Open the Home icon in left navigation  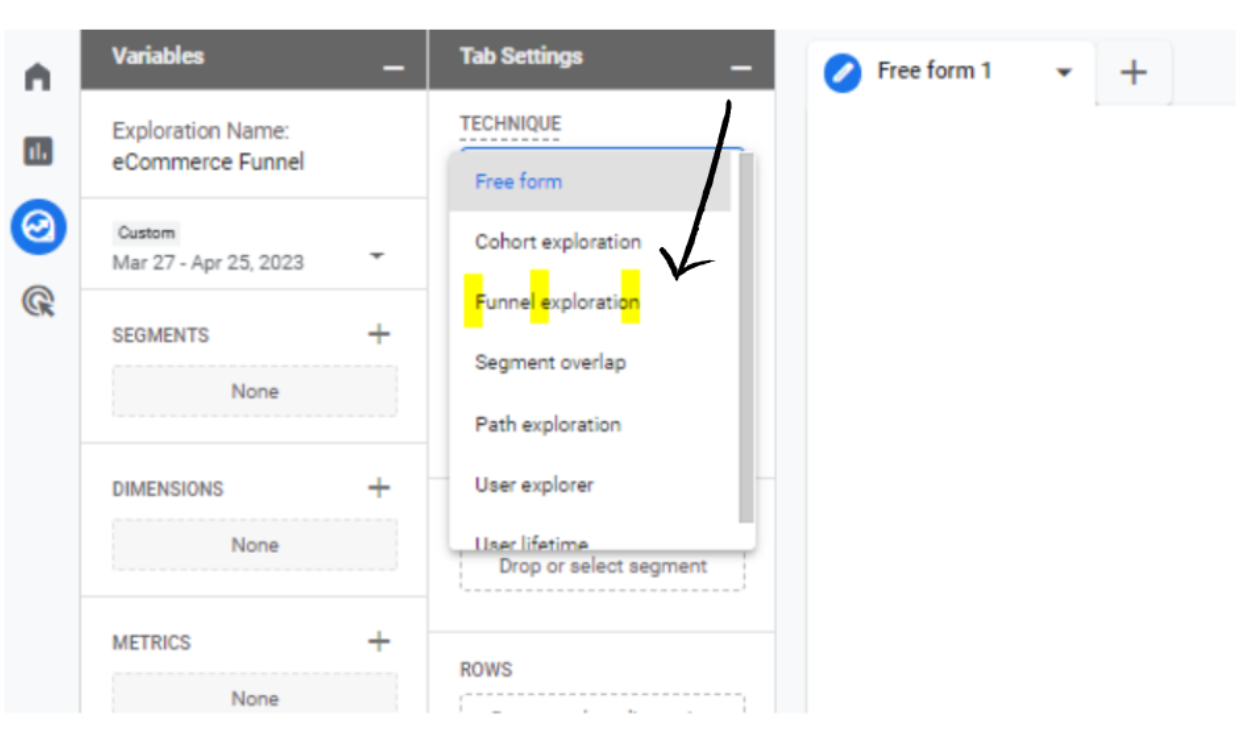pyautogui.click(x=37, y=75)
